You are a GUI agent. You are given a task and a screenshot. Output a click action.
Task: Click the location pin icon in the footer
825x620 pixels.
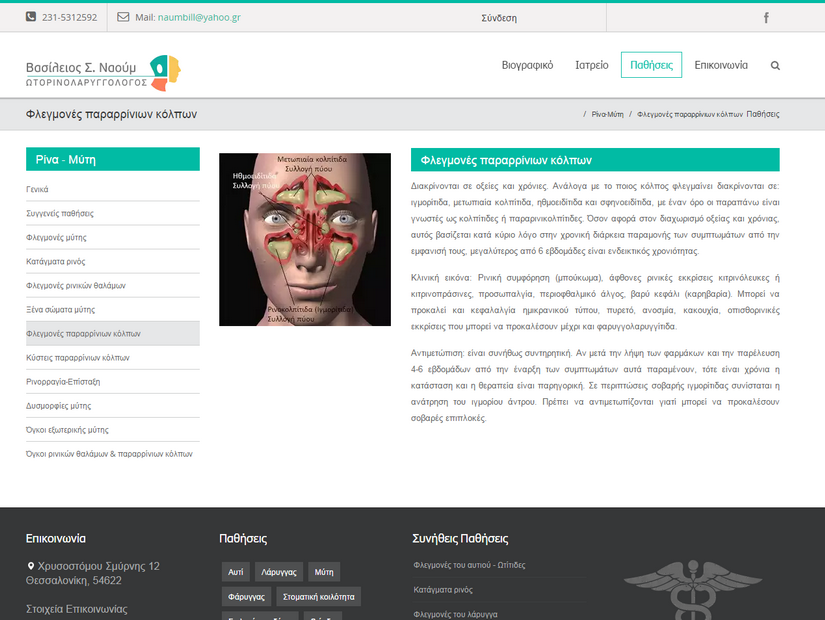point(29,565)
